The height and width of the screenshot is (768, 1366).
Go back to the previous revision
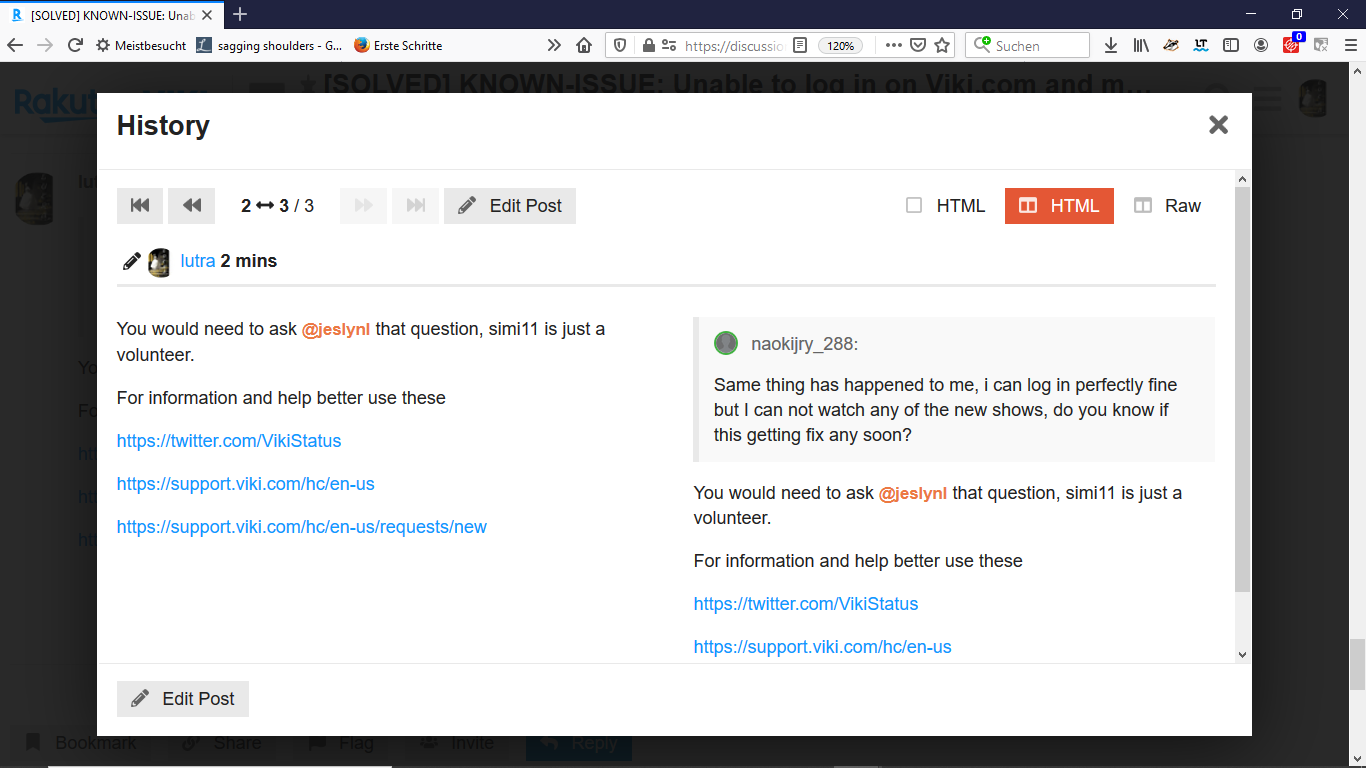point(191,205)
